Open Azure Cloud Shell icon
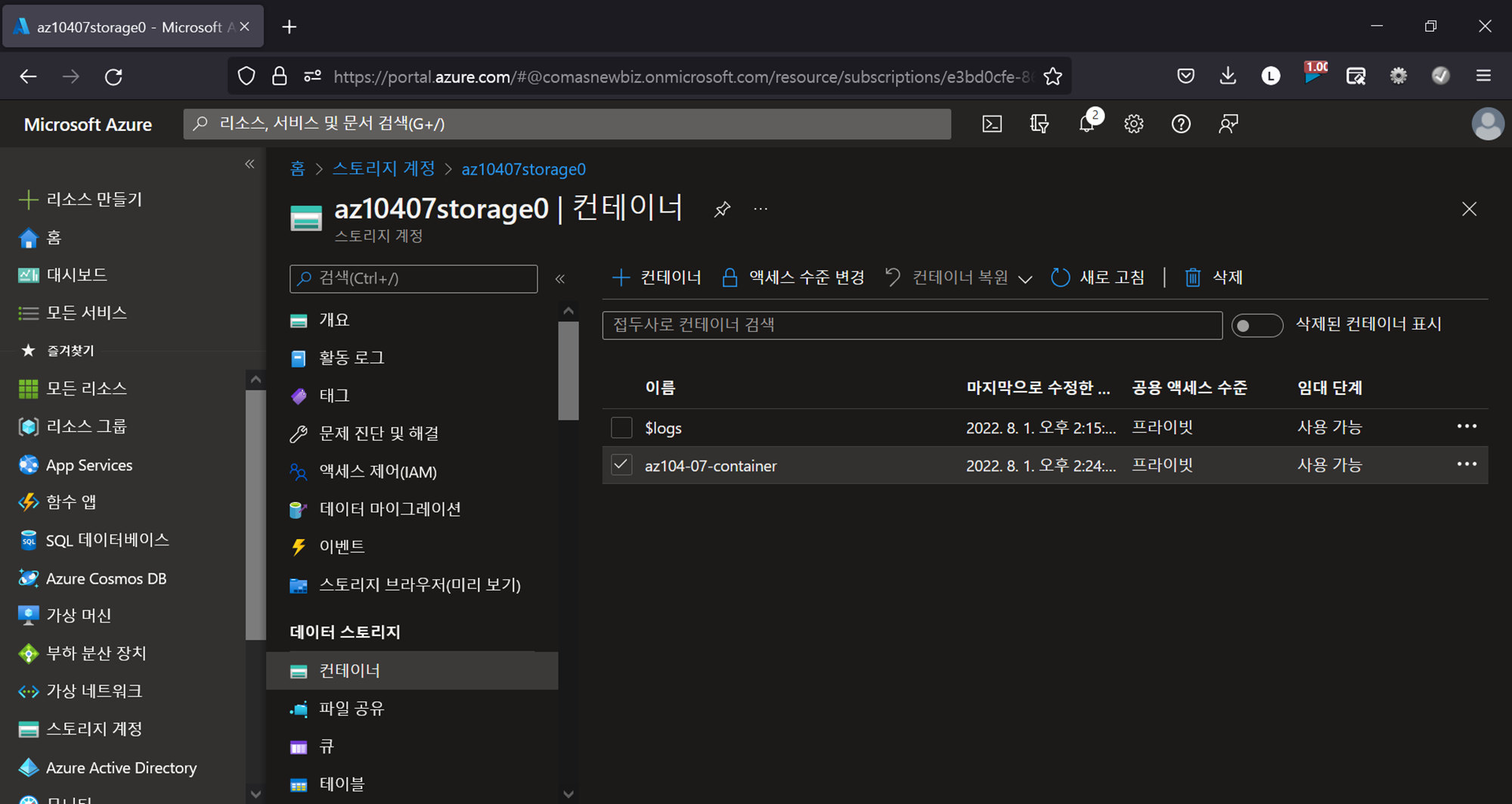Viewport: 1512px width, 804px height. pyautogui.click(x=992, y=124)
